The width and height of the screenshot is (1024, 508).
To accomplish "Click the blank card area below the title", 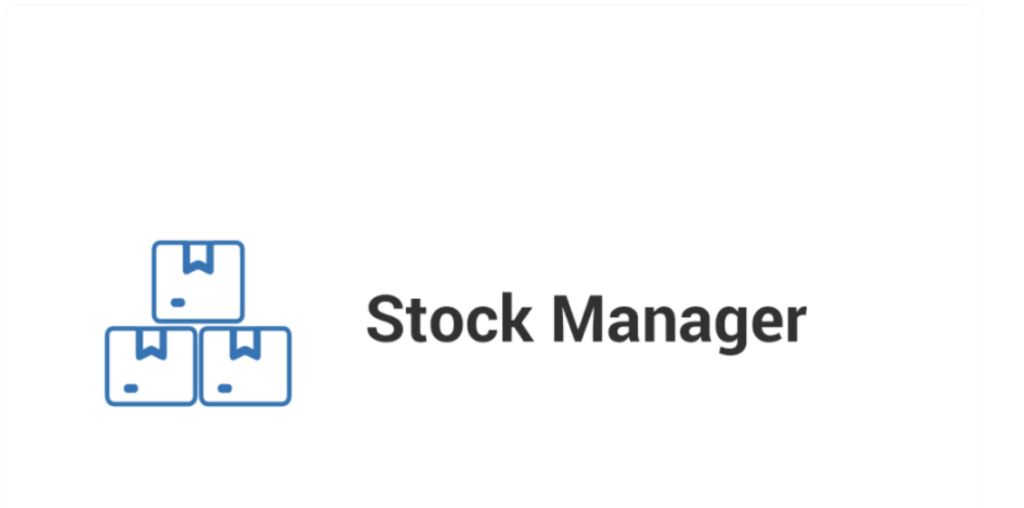I will pos(494,457).
